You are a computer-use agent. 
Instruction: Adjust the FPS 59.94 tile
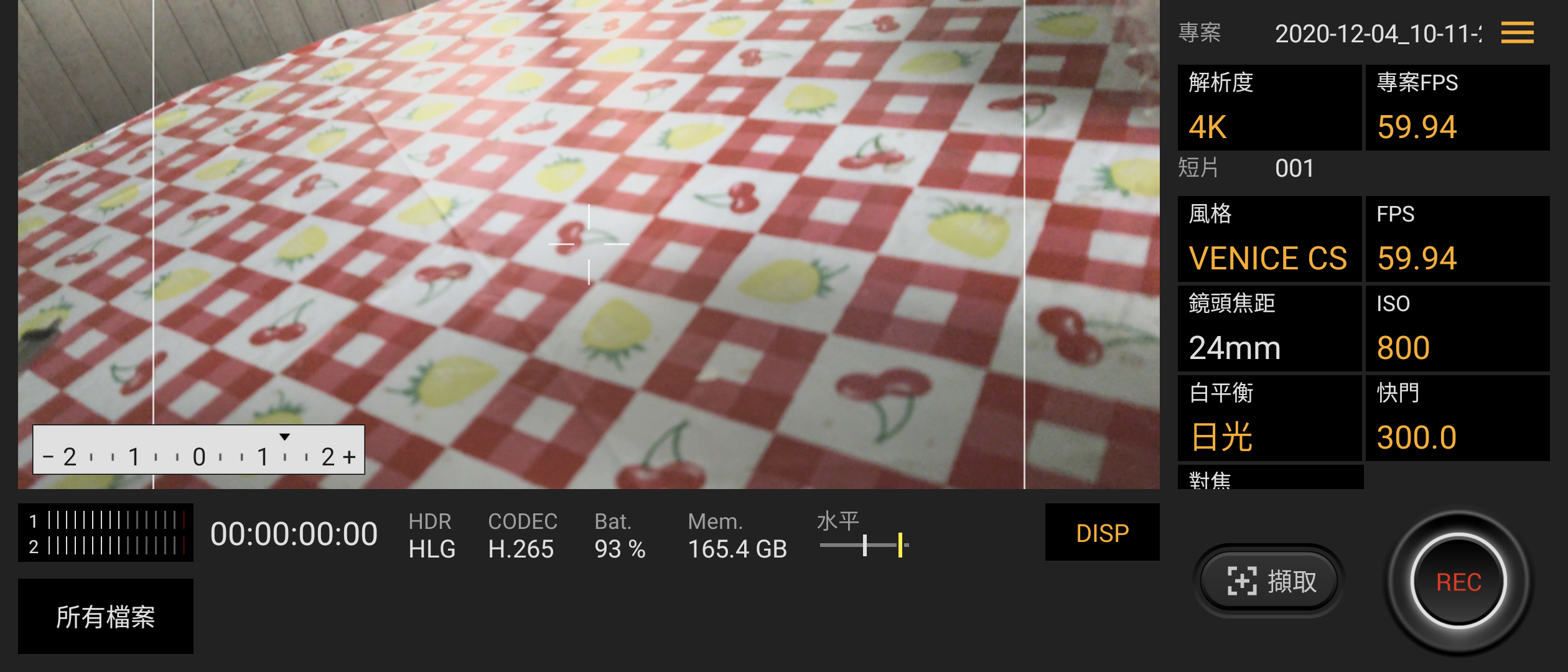tap(1457, 239)
